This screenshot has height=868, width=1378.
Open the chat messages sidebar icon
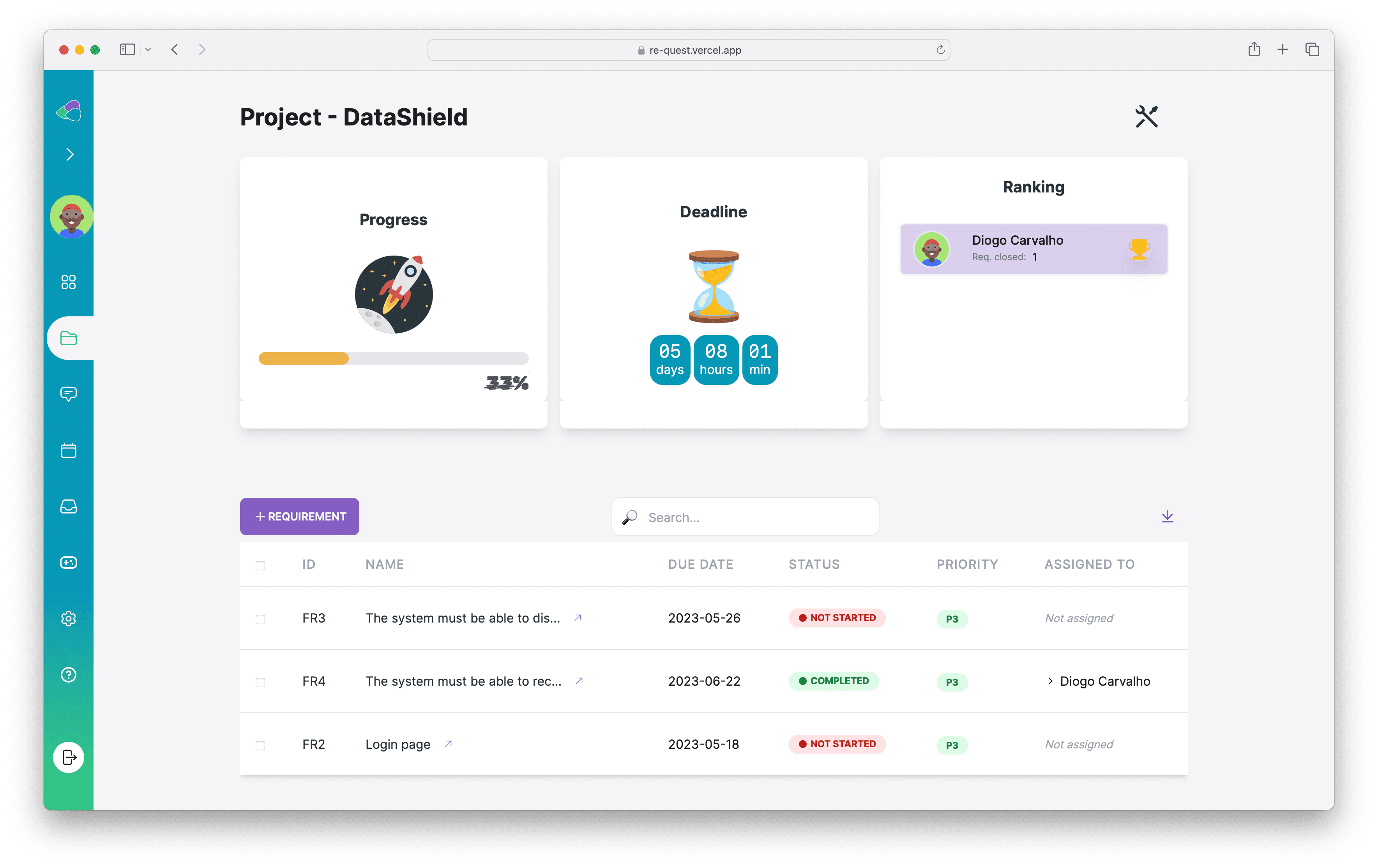click(69, 393)
